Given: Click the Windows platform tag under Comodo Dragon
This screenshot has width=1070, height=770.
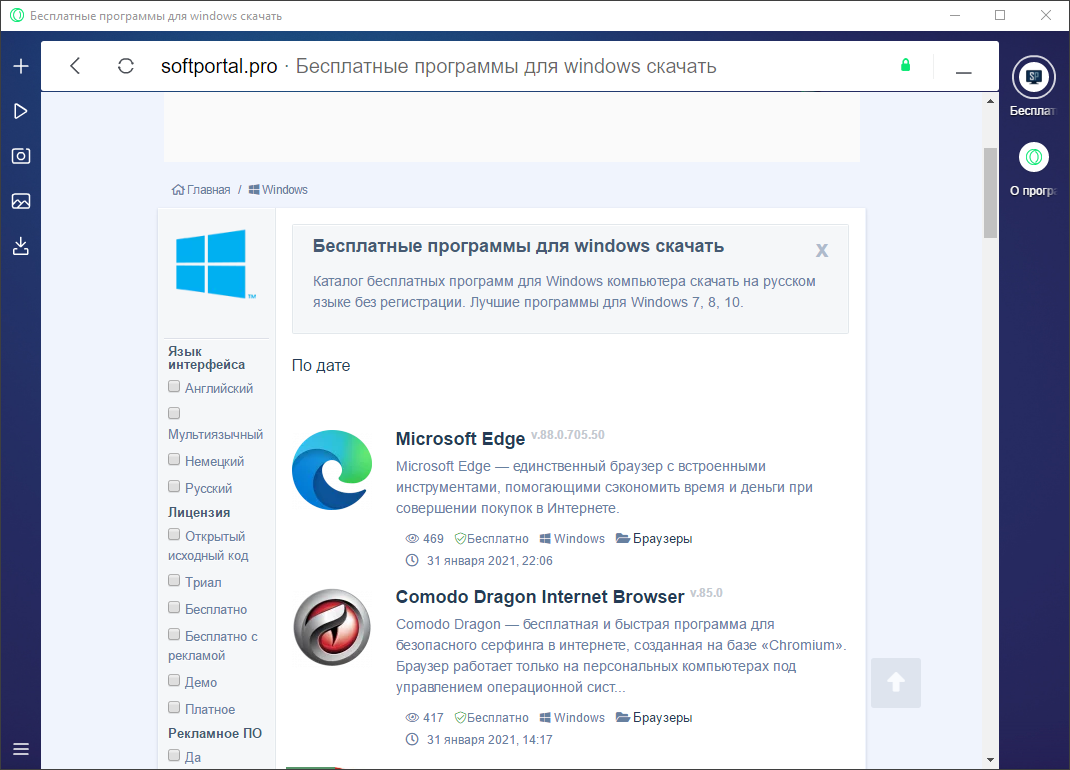Looking at the screenshot, I should click(572, 717).
